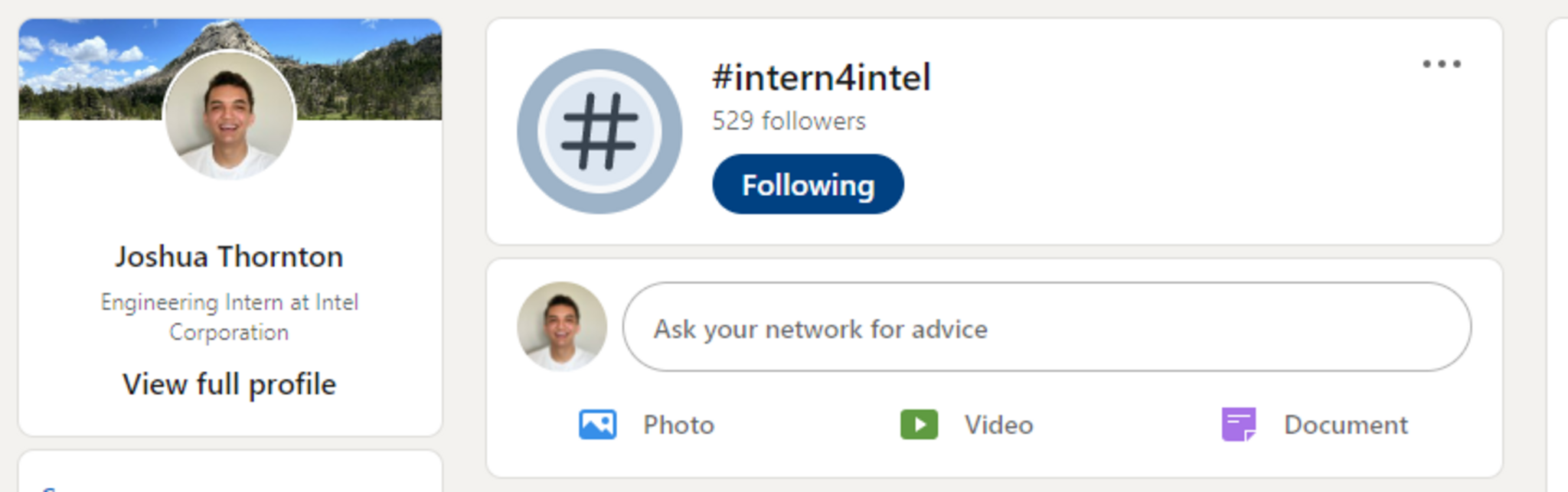Select the Document label in post composer
The image size is (1568, 492).
[x=1345, y=425]
